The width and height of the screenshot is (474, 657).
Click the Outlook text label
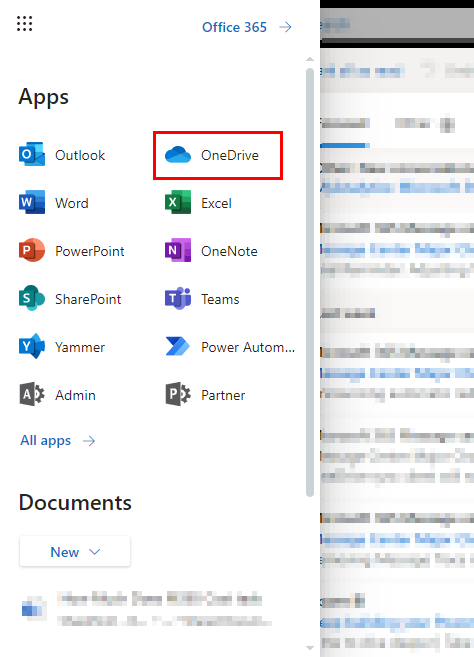(x=80, y=155)
